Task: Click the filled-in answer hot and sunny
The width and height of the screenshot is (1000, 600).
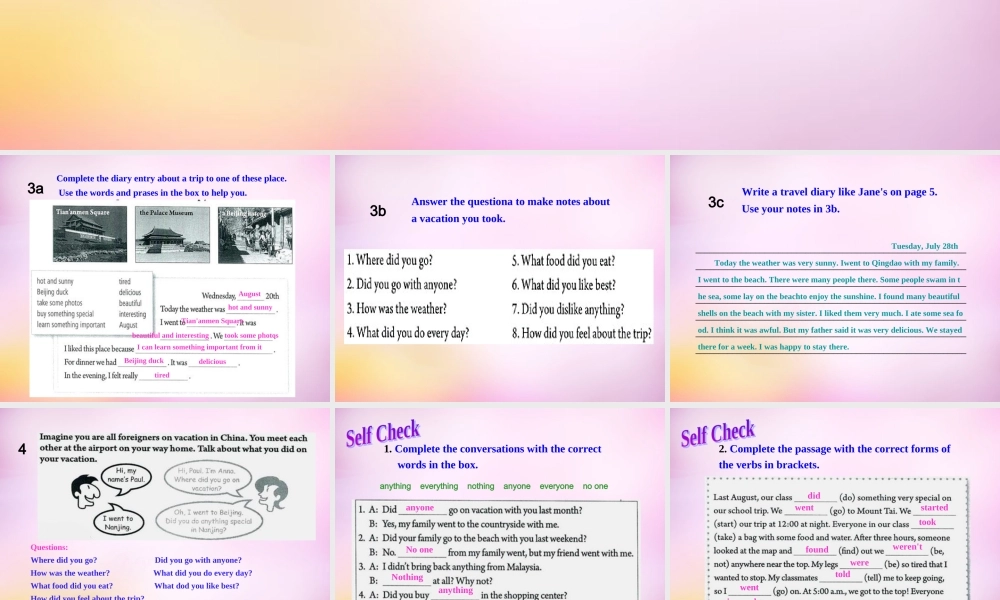Action: pos(251,307)
